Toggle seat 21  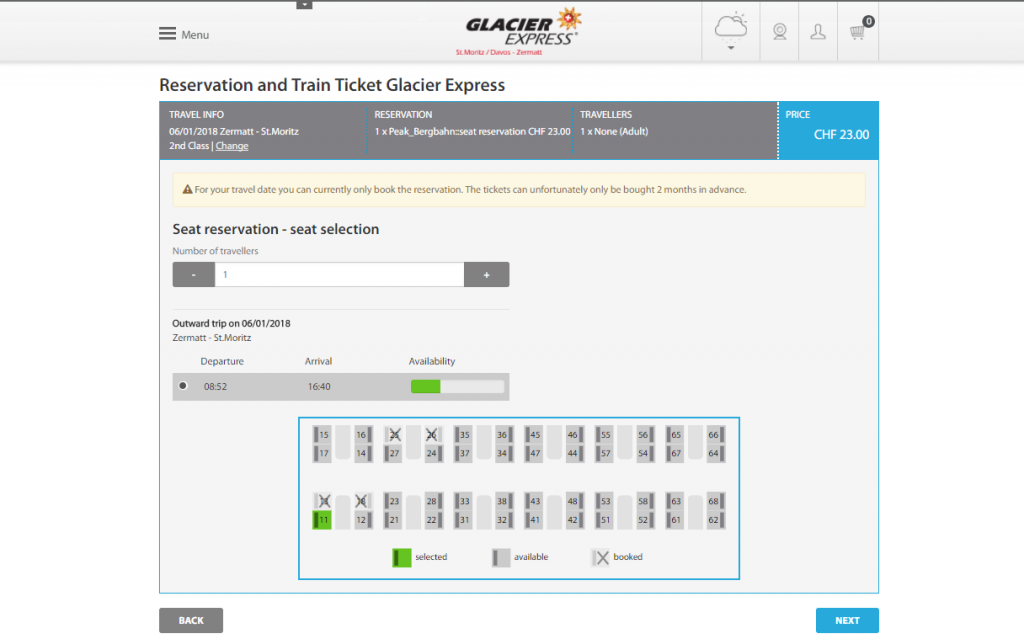tap(392, 519)
